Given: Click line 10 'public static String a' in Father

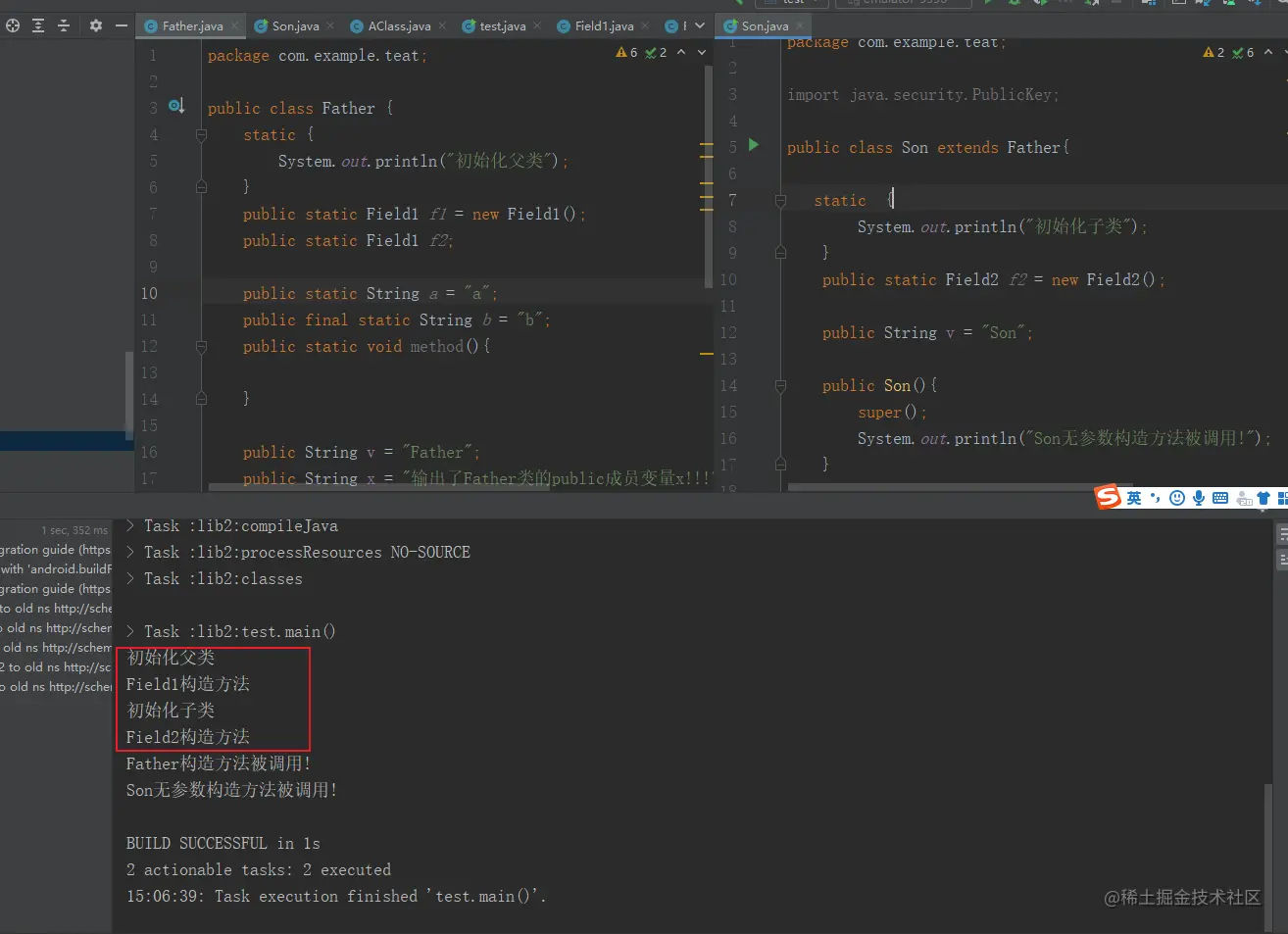Looking at the screenshot, I should tap(371, 293).
